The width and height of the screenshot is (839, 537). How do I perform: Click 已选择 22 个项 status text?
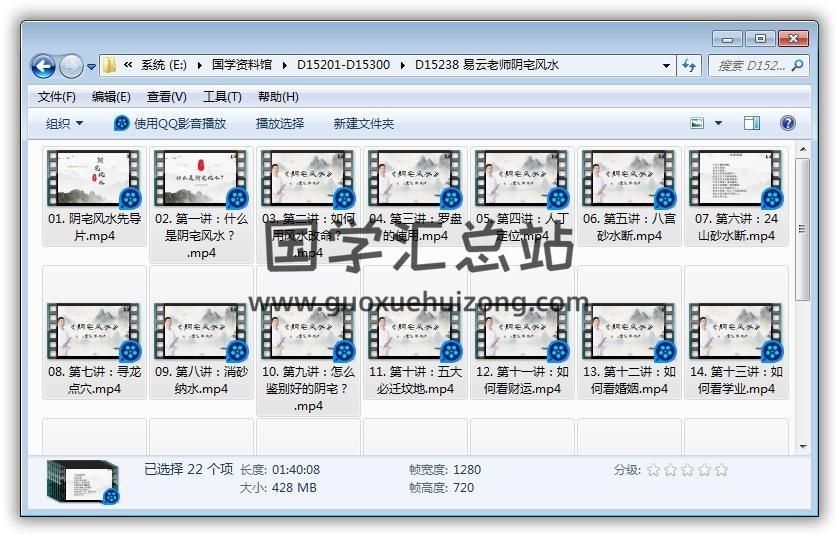[x=188, y=469]
